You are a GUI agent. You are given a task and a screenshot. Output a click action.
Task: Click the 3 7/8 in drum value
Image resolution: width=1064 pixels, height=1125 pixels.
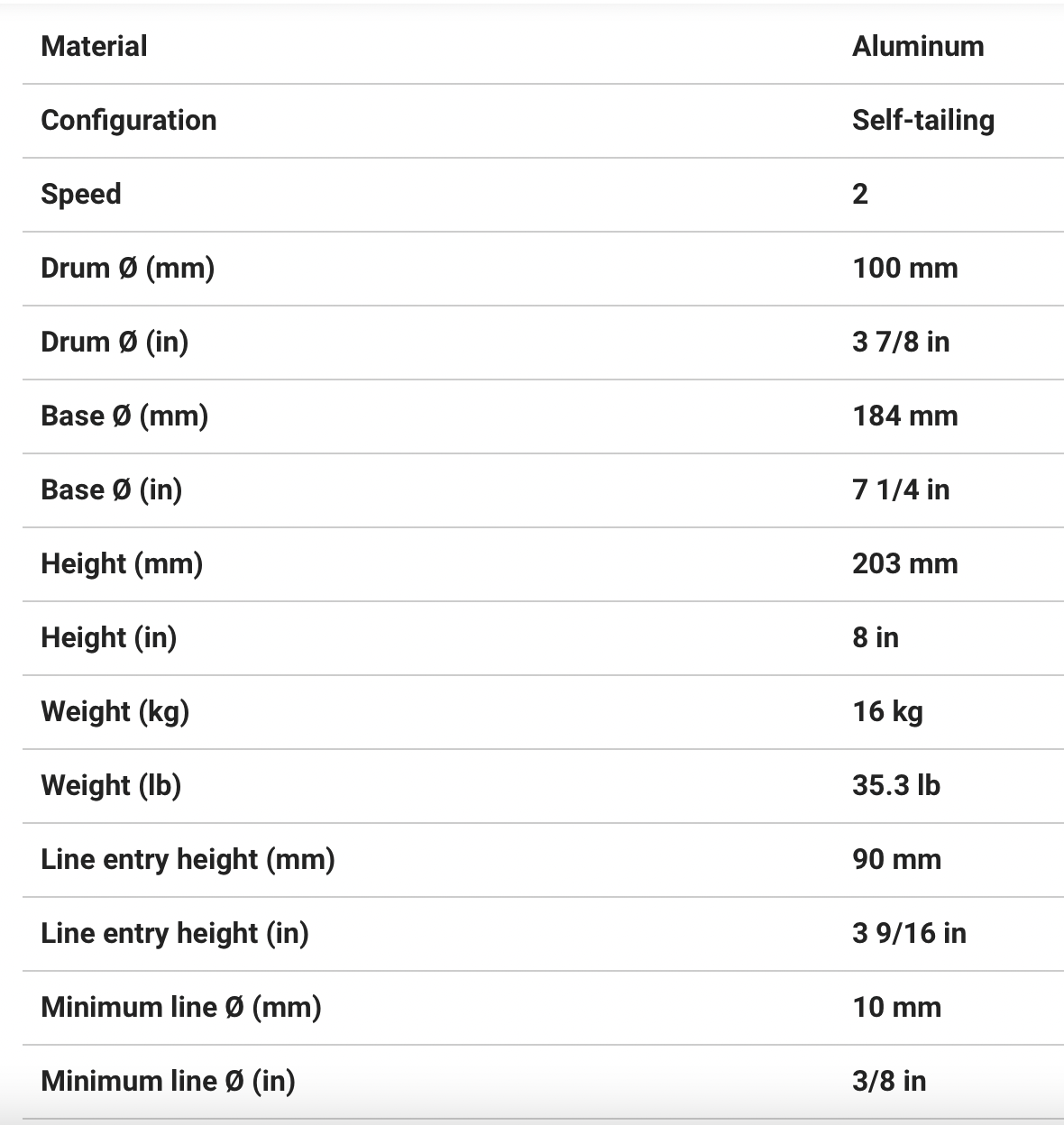(901, 343)
